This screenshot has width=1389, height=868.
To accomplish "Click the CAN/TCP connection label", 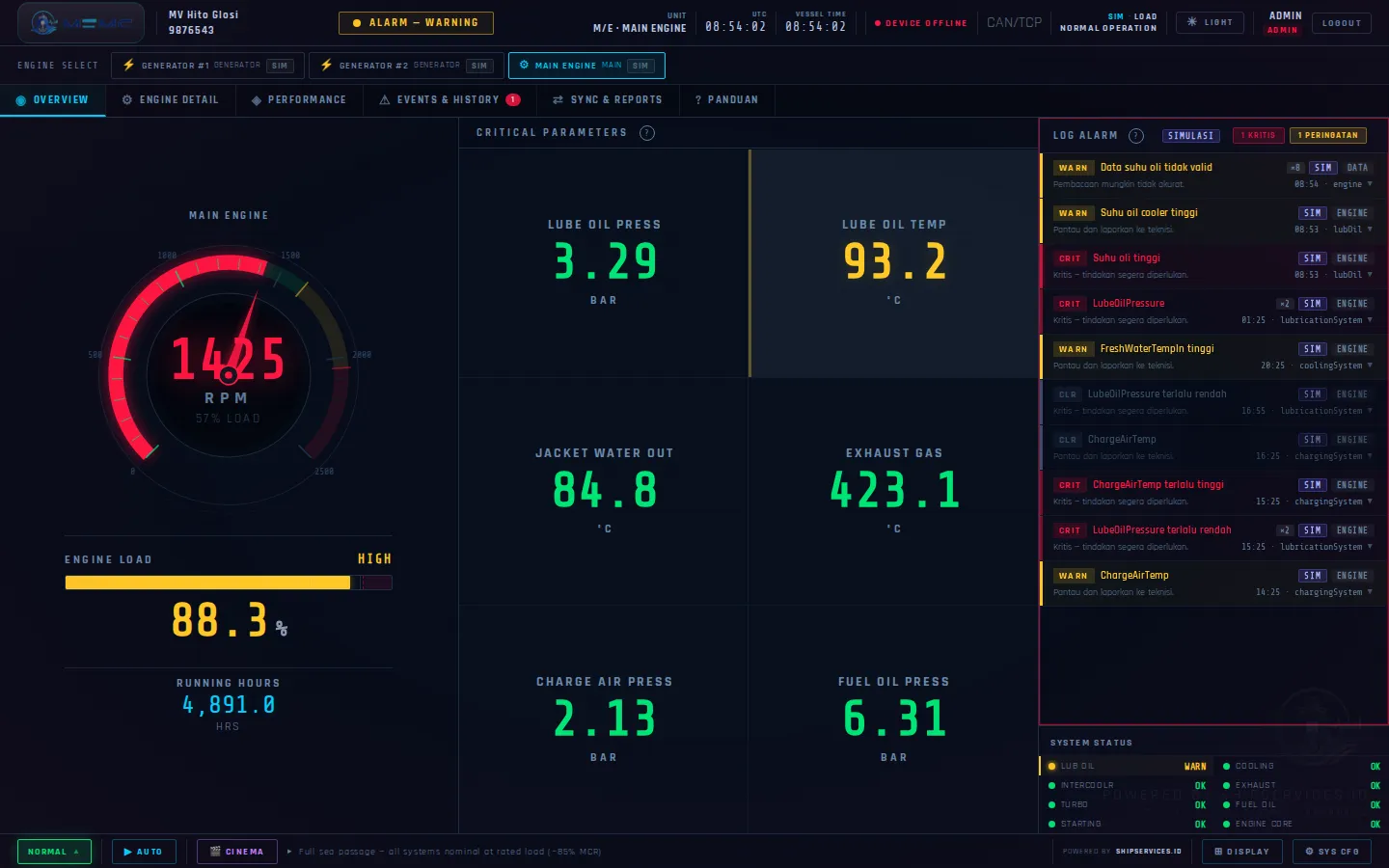I will click(x=1014, y=22).
